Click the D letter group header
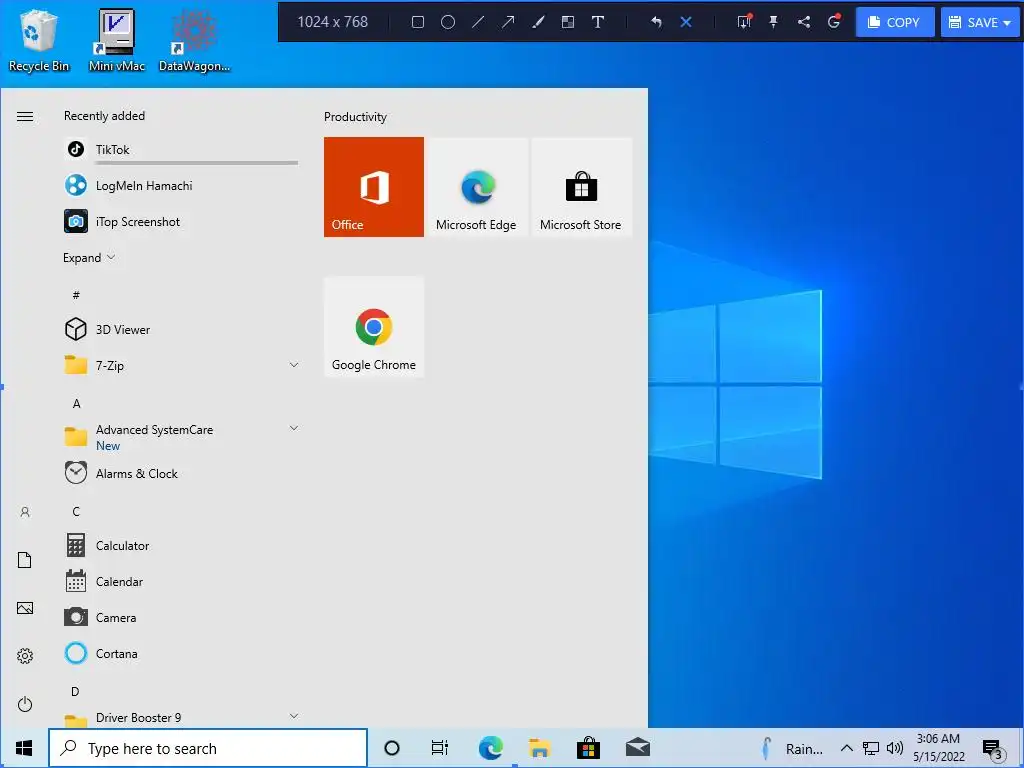 coord(75,691)
